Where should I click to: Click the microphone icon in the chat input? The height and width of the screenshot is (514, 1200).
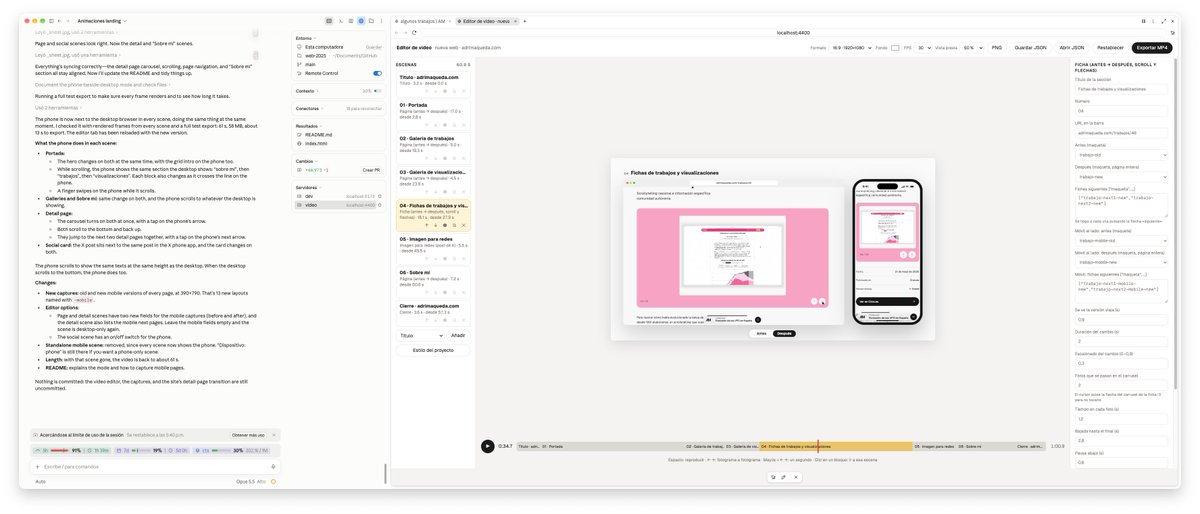[x=273, y=466]
